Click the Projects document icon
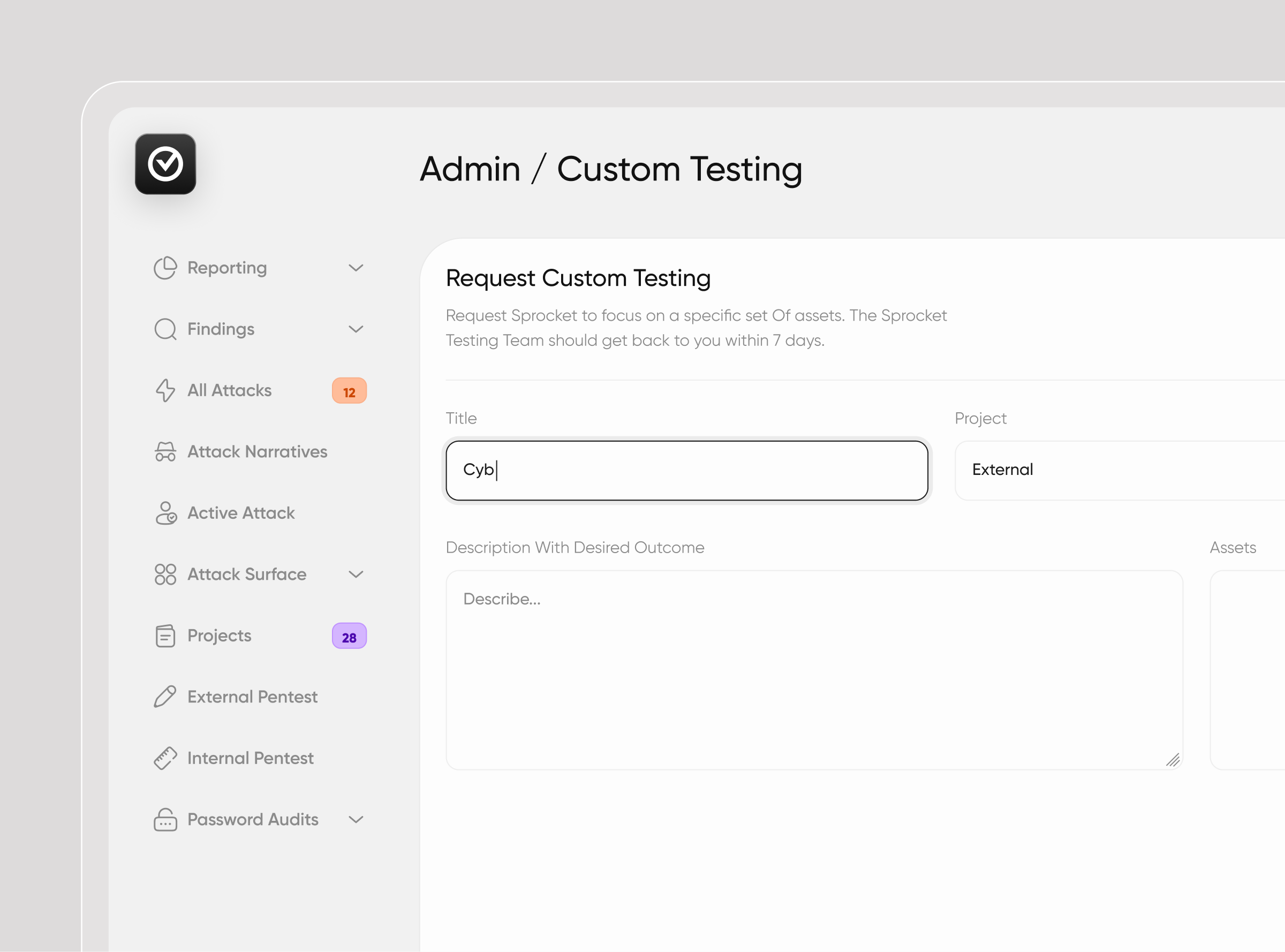Image resolution: width=1285 pixels, height=952 pixels. point(165,636)
